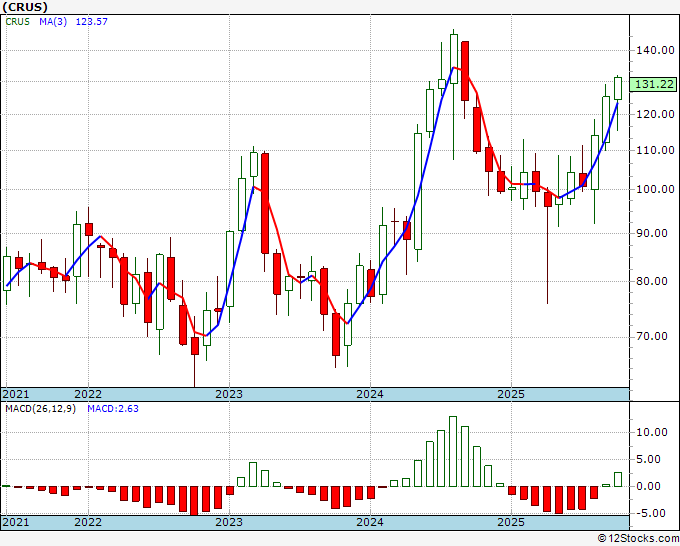Image resolution: width=680 pixels, height=546 pixels.
Task: Click the 131.22 current price tag
Action: click(654, 84)
